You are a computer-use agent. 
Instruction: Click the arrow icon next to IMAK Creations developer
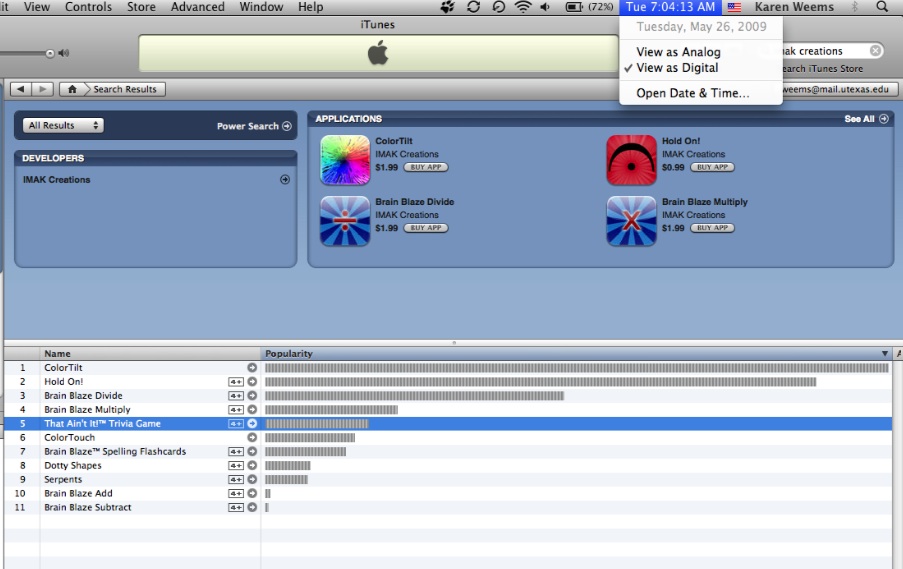click(x=284, y=180)
